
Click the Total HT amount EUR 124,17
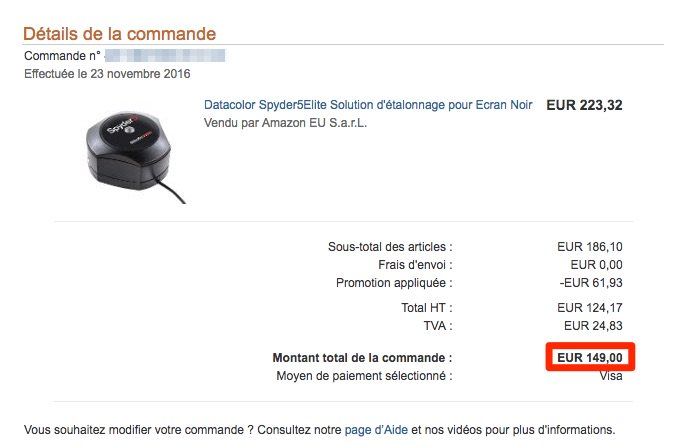[x=590, y=307]
